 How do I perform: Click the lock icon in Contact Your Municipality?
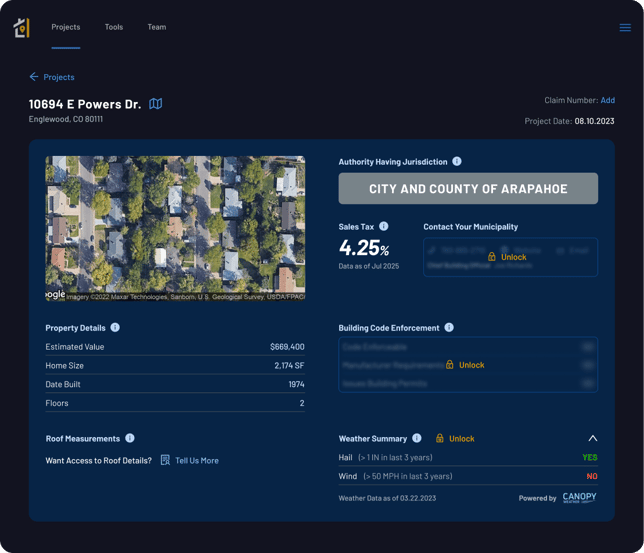pos(492,257)
